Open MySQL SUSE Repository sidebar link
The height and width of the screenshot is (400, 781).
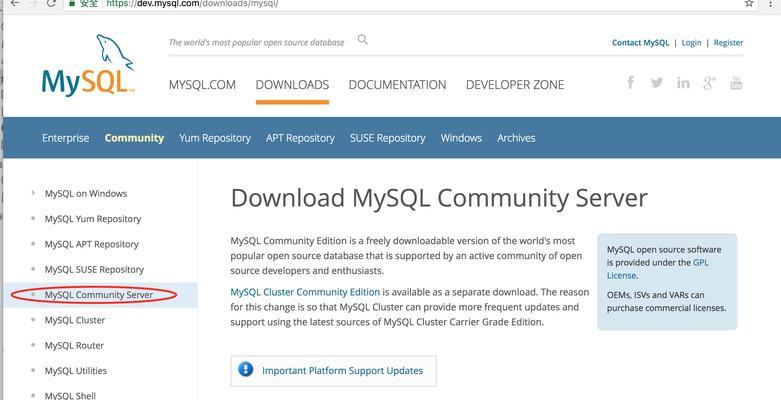click(94, 269)
